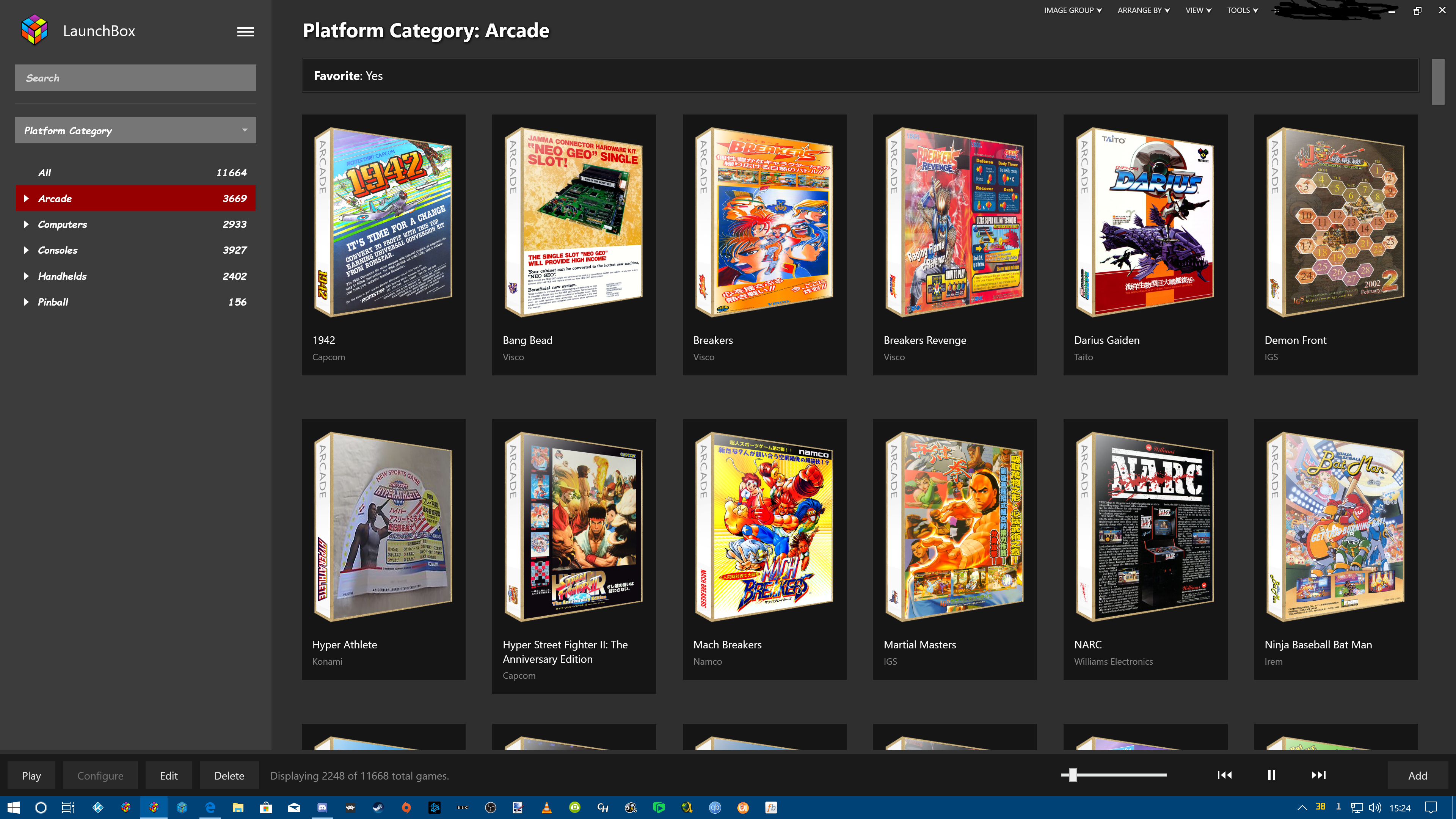The width and height of the screenshot is (1456, 819).
Task: Open the hamburger menu next to LaunchBox
Action: (245, 31)
